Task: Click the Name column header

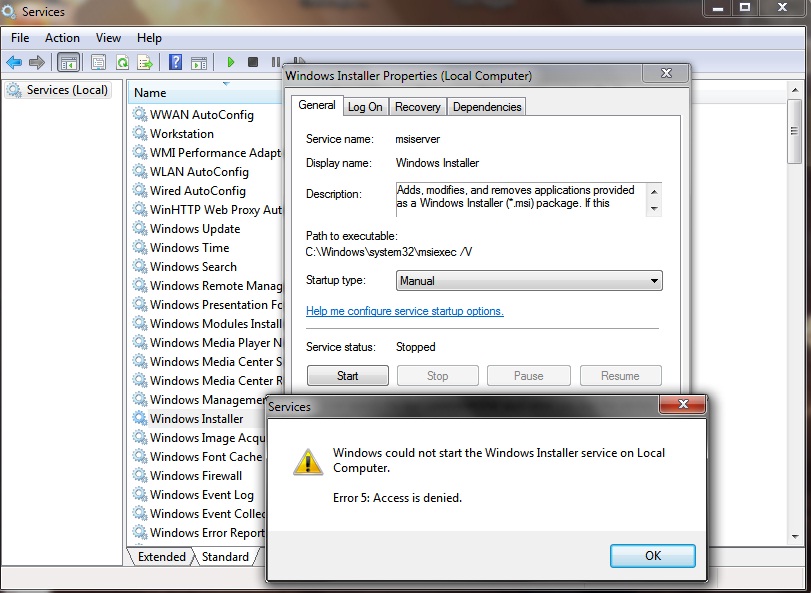Action: pyautogui.click(x=205, y=93)
